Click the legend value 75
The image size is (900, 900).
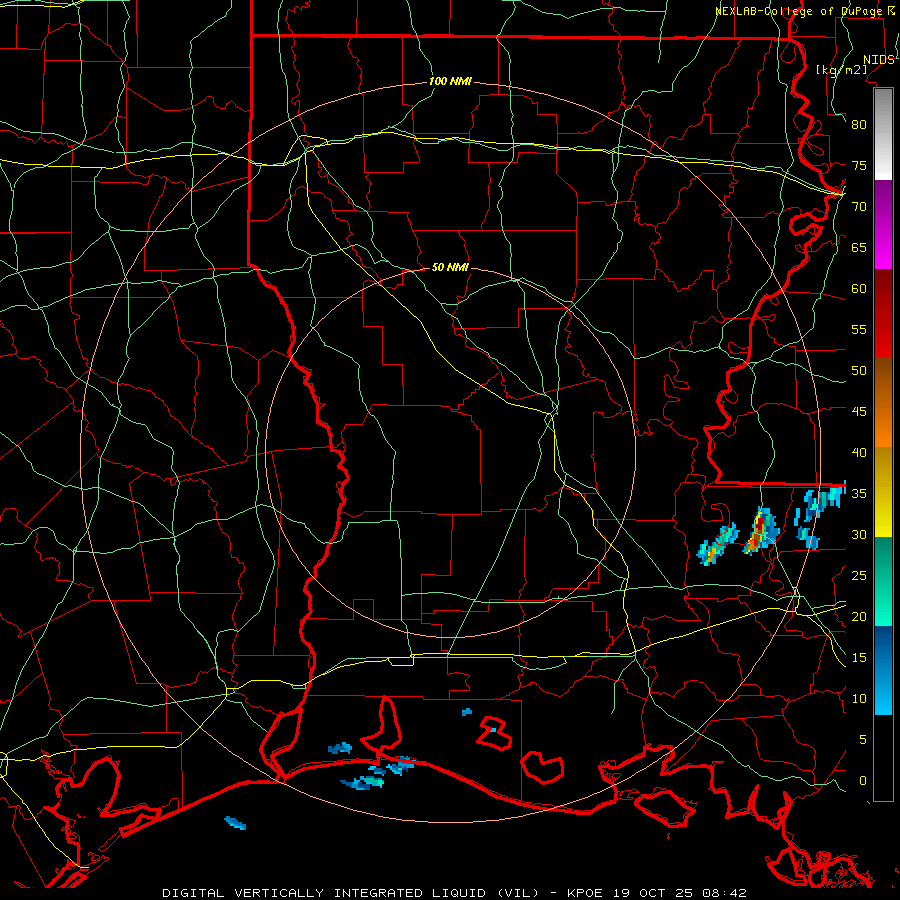pyautogui.click(x=859, y=166)
